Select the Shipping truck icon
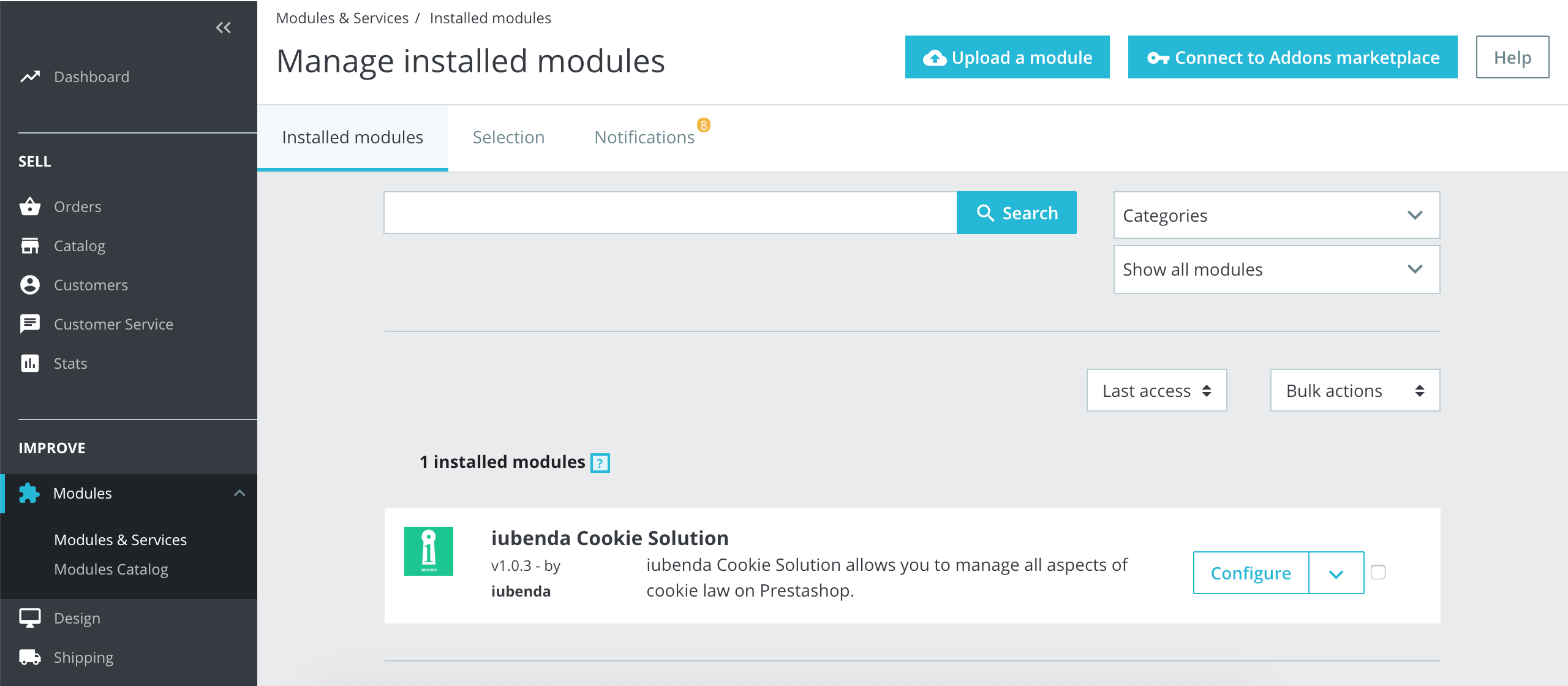 point(30,657)
